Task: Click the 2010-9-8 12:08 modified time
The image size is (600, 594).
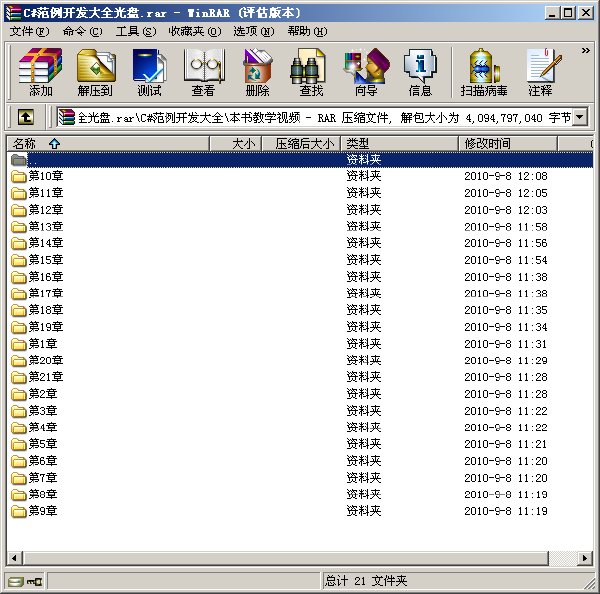Action: click(x=506, y=176)
